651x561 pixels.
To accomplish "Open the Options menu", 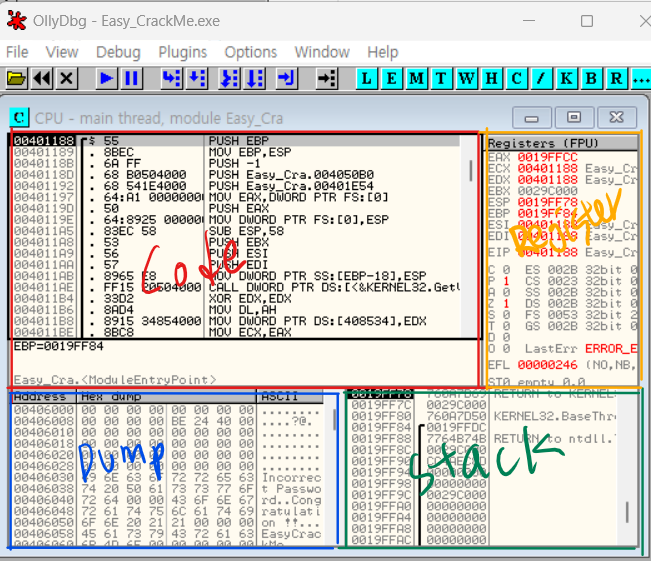I will point(250,52).
